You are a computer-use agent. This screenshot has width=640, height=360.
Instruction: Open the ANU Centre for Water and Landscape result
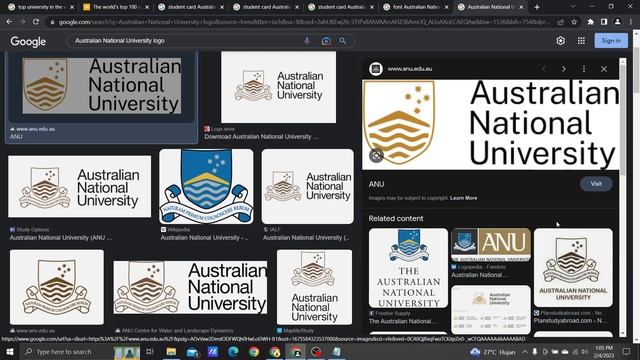click(x=190, y=287)
